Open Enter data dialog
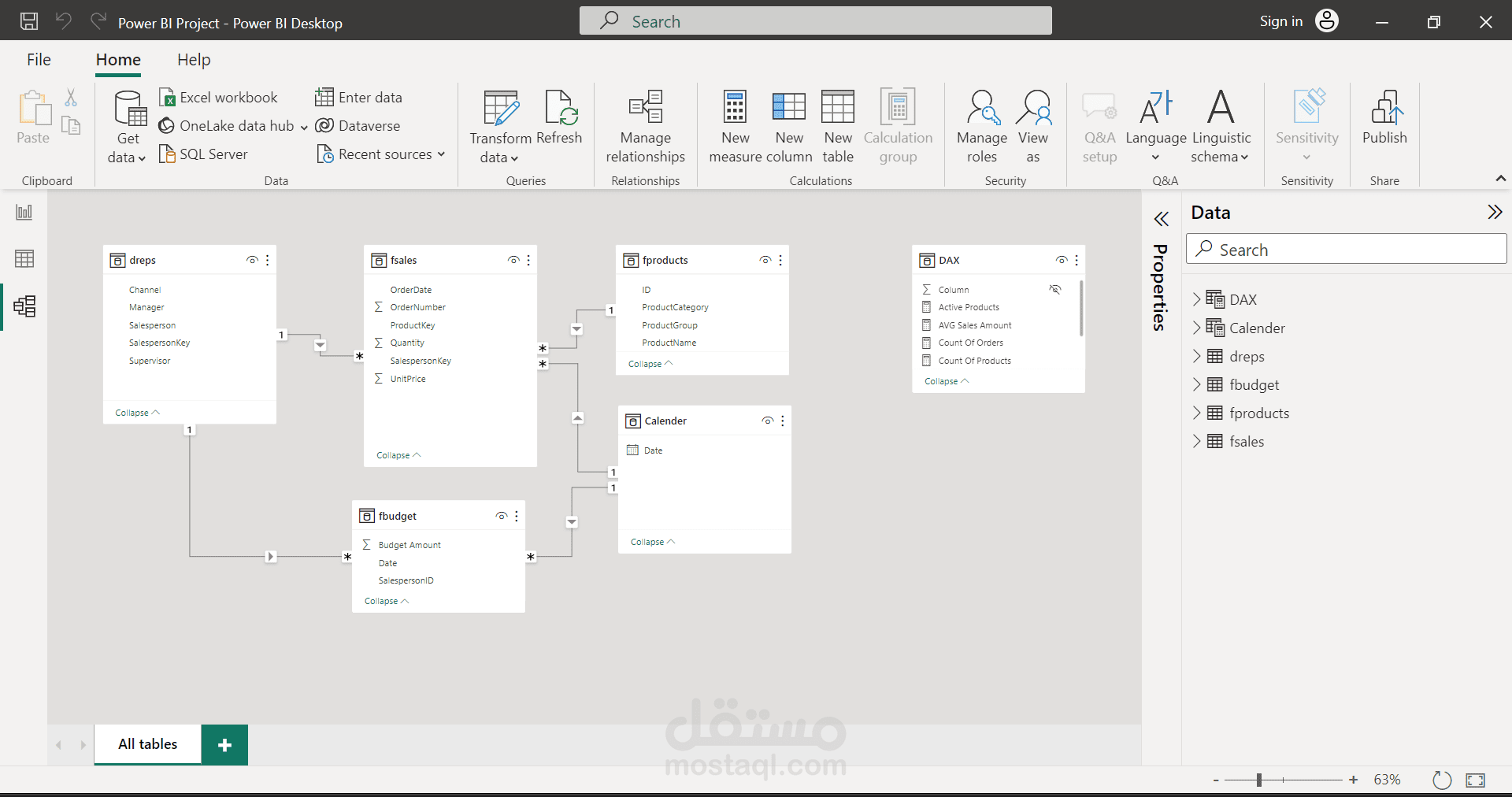Viewport: 1512px width, 797px height. click(358, 97)
